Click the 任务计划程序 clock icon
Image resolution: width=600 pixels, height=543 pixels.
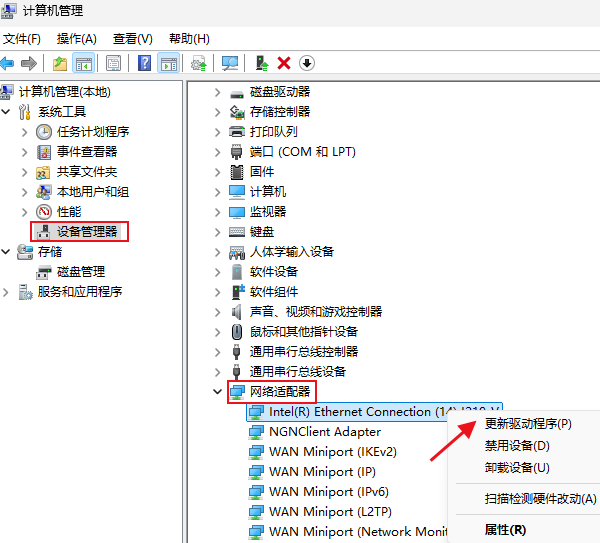[x=44, y=132]
